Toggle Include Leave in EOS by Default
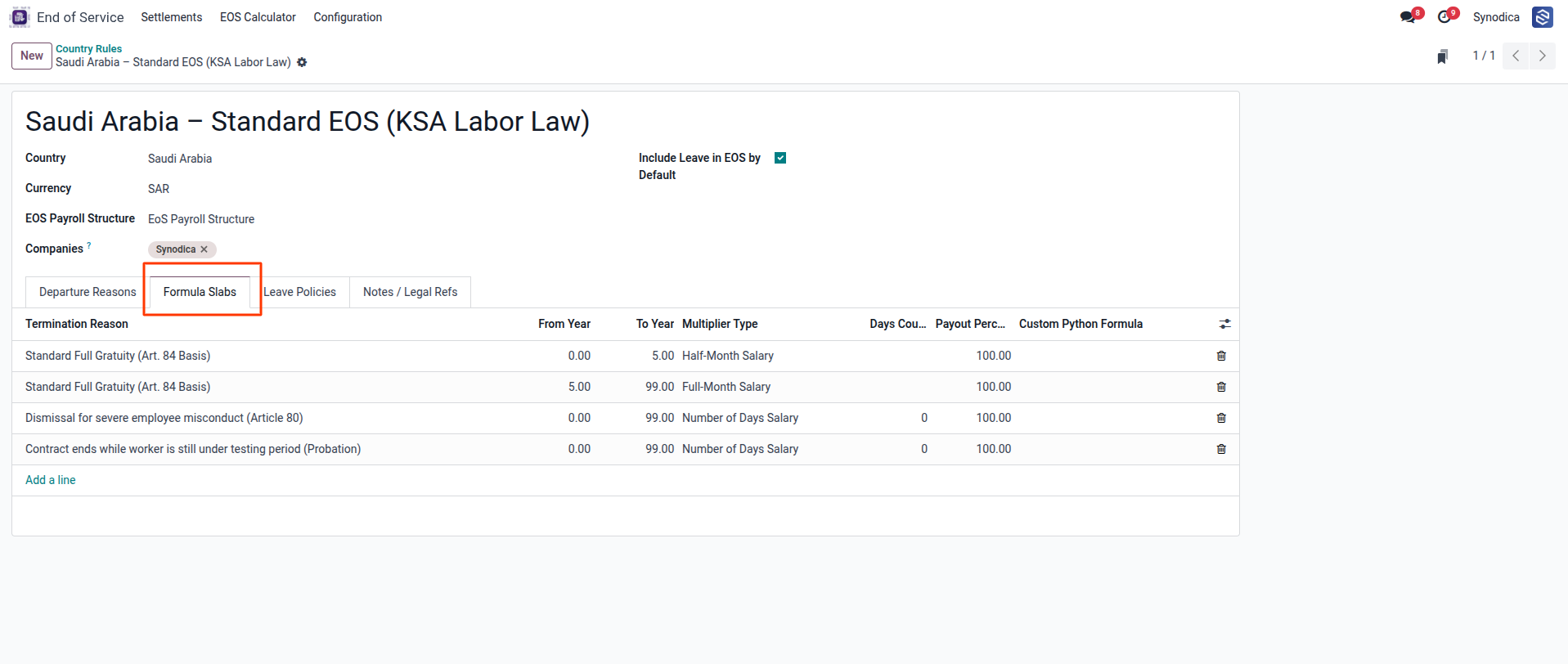This screenshot has width=1568, height=664. pos(780,158)
